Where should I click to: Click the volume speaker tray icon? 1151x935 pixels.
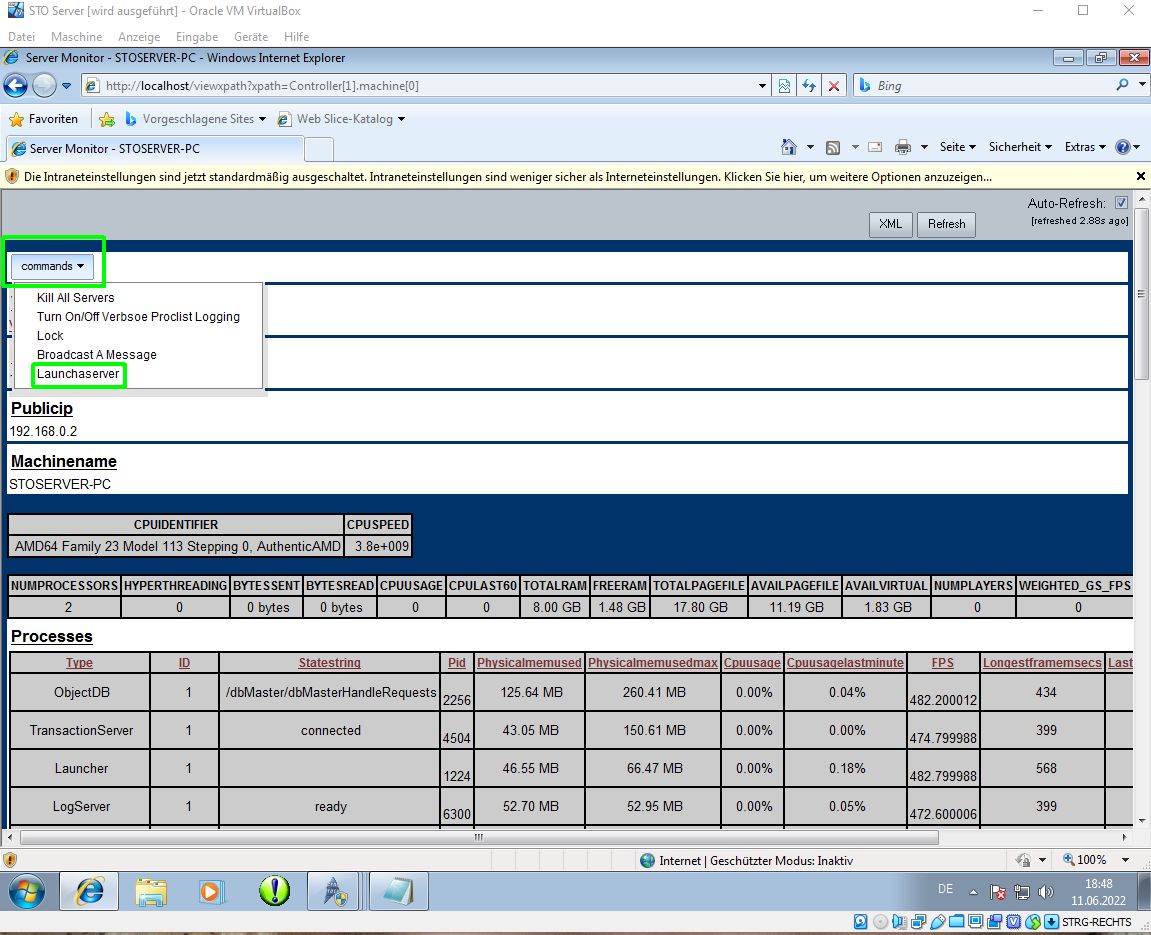[1046, 892]
